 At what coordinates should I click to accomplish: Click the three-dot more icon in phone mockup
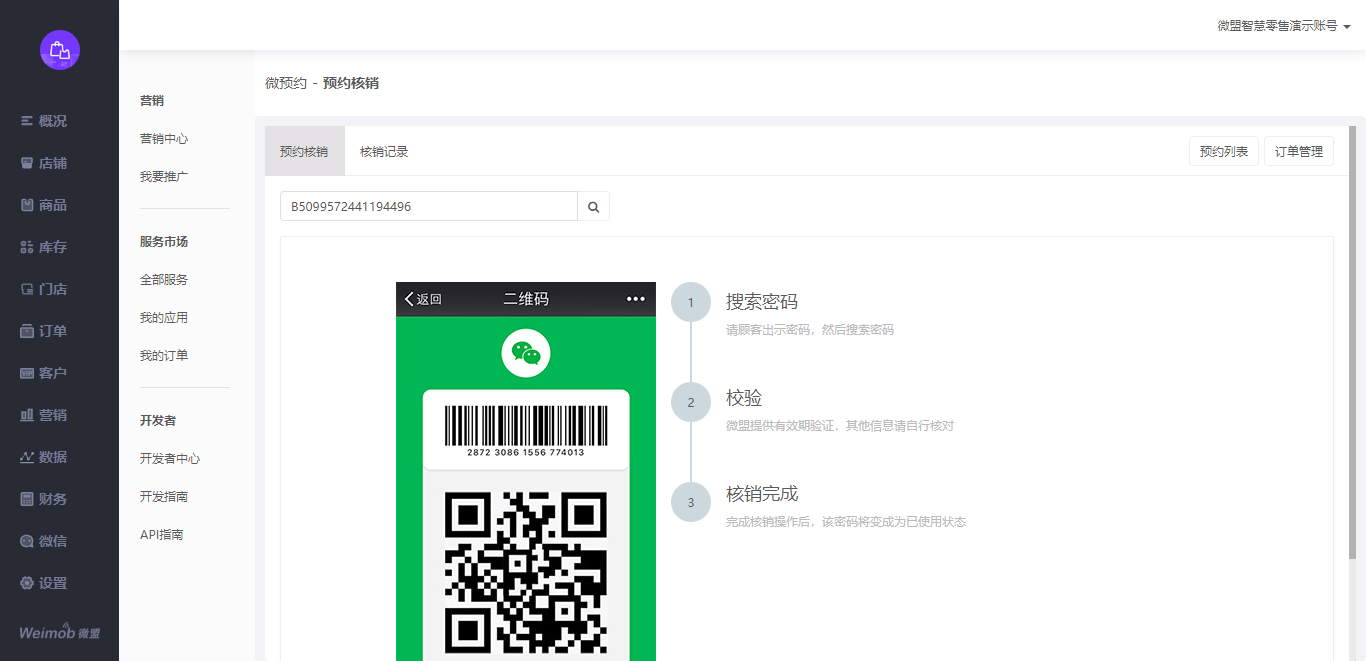pyautogui.click(x=636, y=299)
